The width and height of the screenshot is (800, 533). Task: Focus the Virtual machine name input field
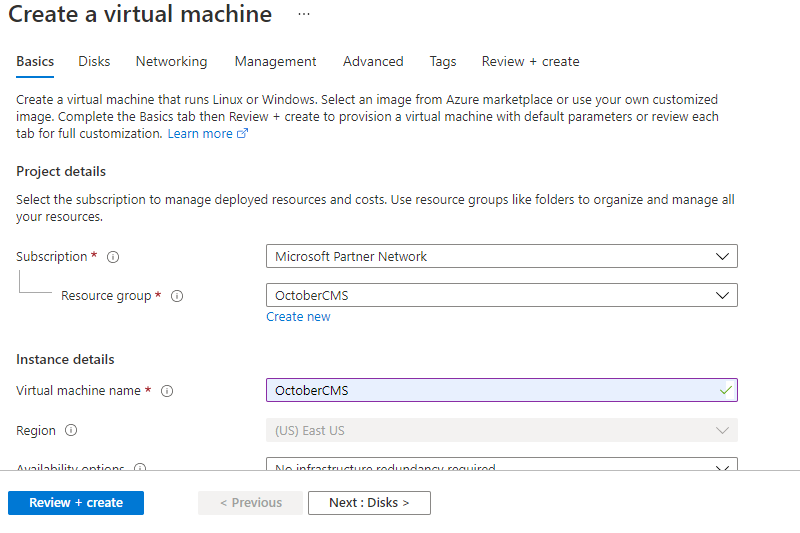tap(490, 391)
